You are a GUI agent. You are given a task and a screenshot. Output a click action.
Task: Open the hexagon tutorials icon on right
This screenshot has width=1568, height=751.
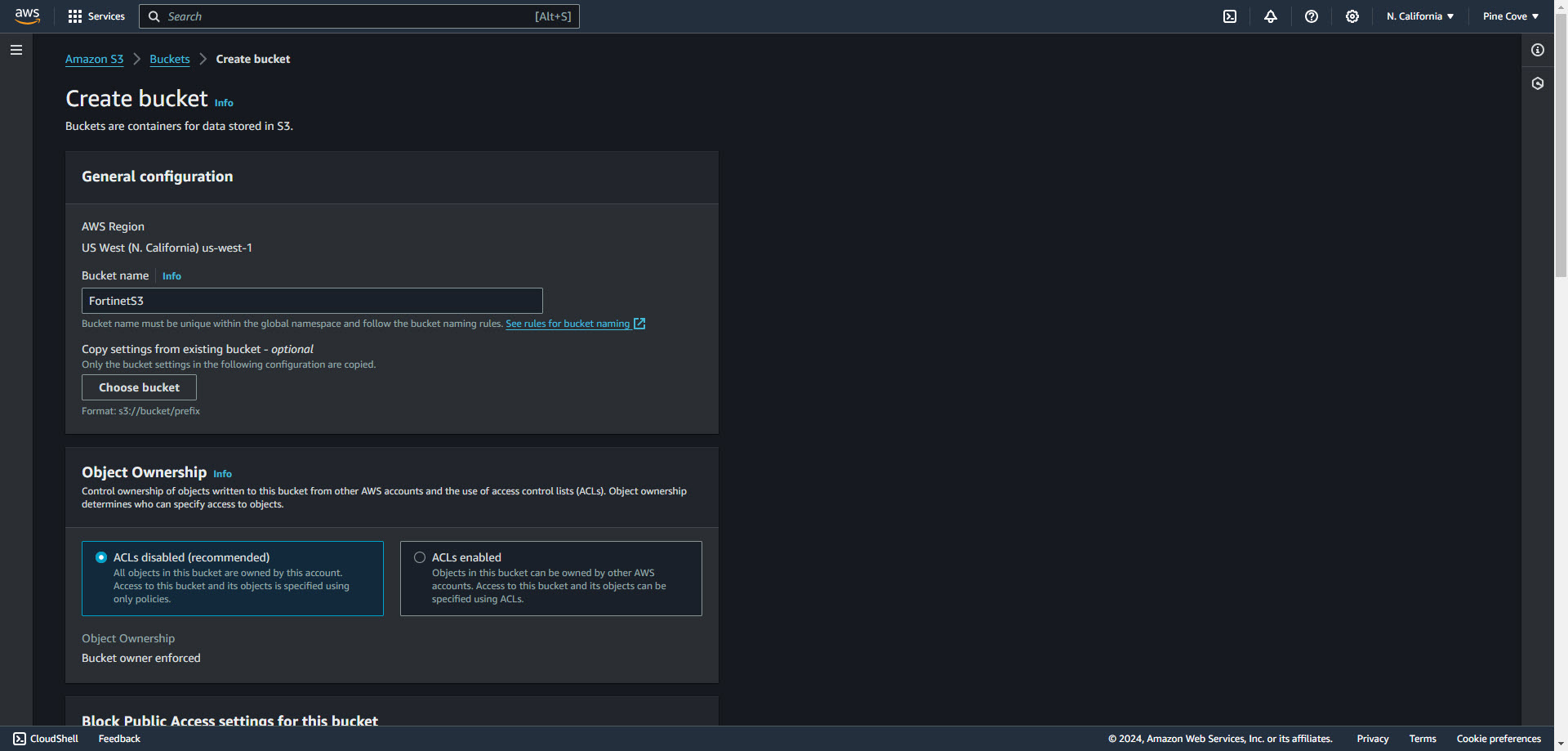point(1538,83)
